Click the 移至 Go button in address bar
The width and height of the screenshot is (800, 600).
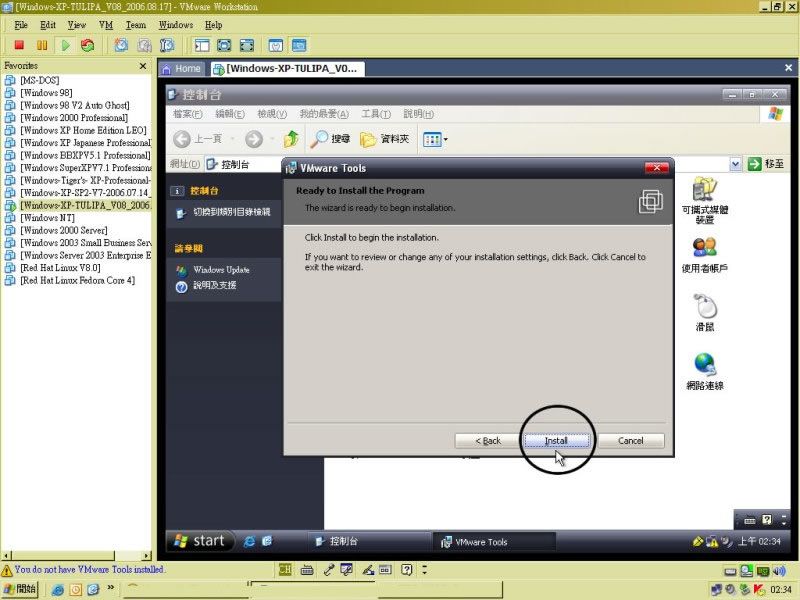point(766,164)
